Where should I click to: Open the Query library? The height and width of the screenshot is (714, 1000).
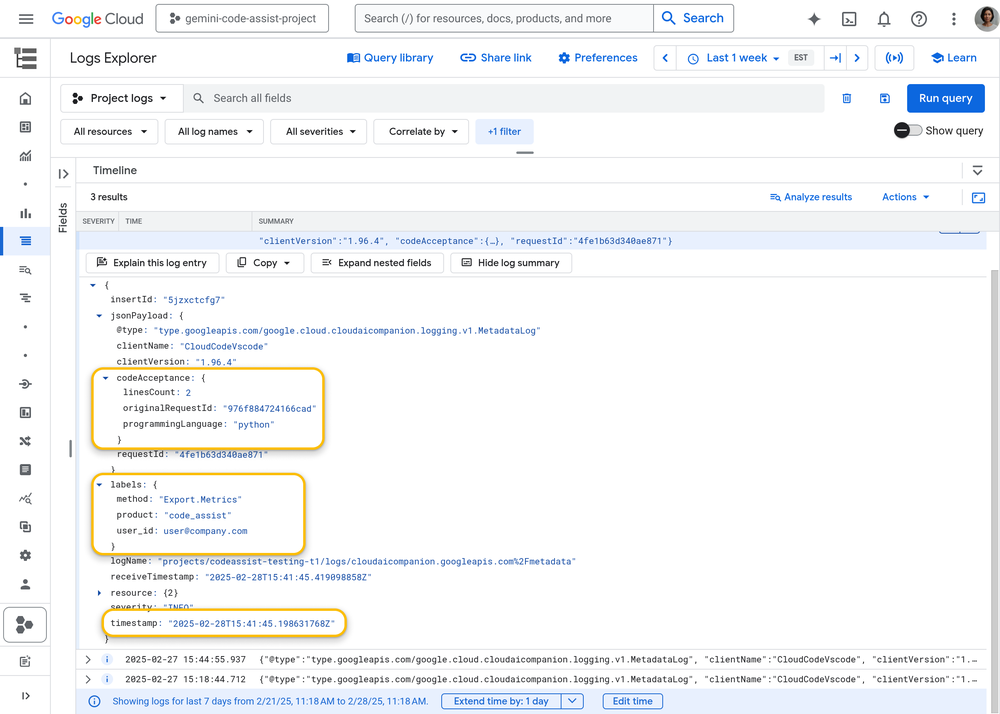[x=390, y=58]
